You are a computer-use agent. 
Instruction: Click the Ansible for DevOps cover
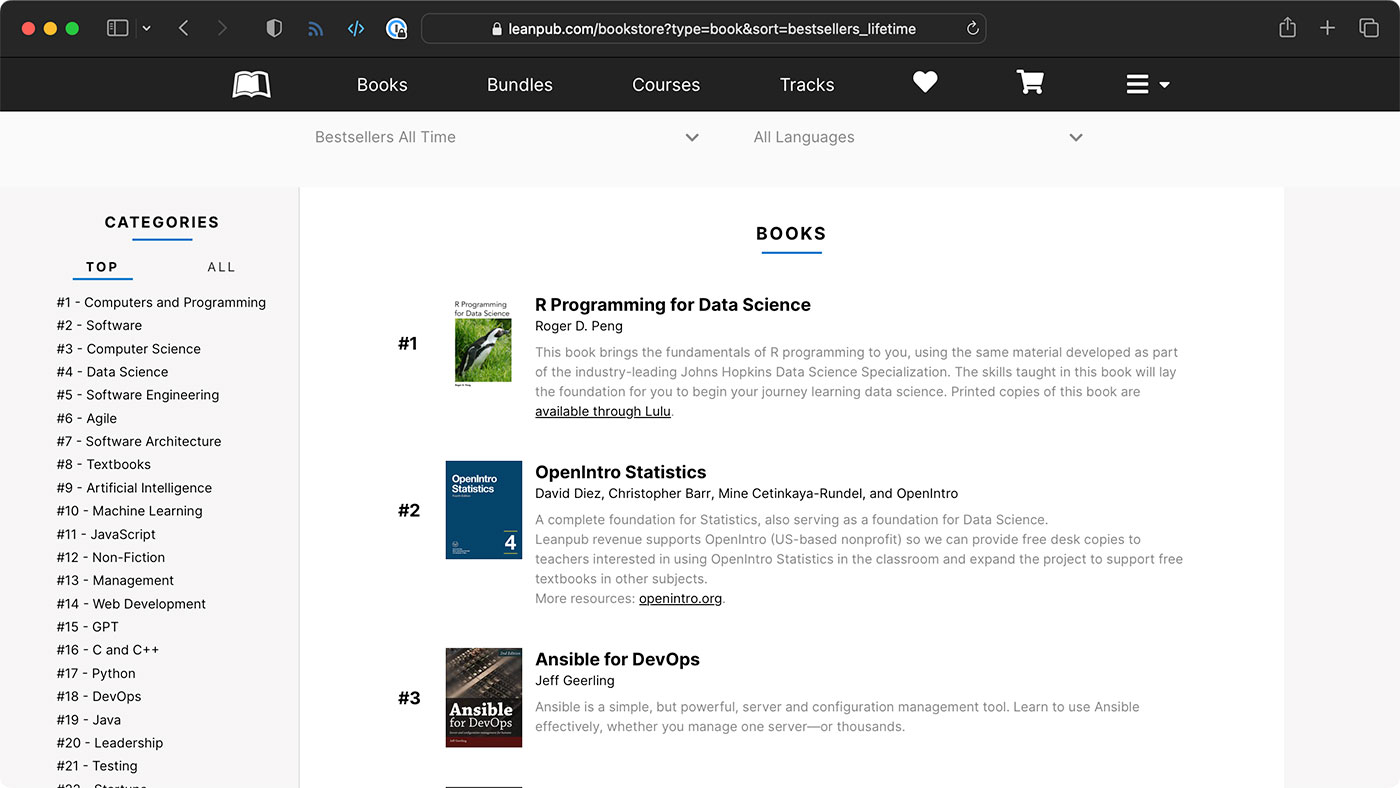(484, 698)
